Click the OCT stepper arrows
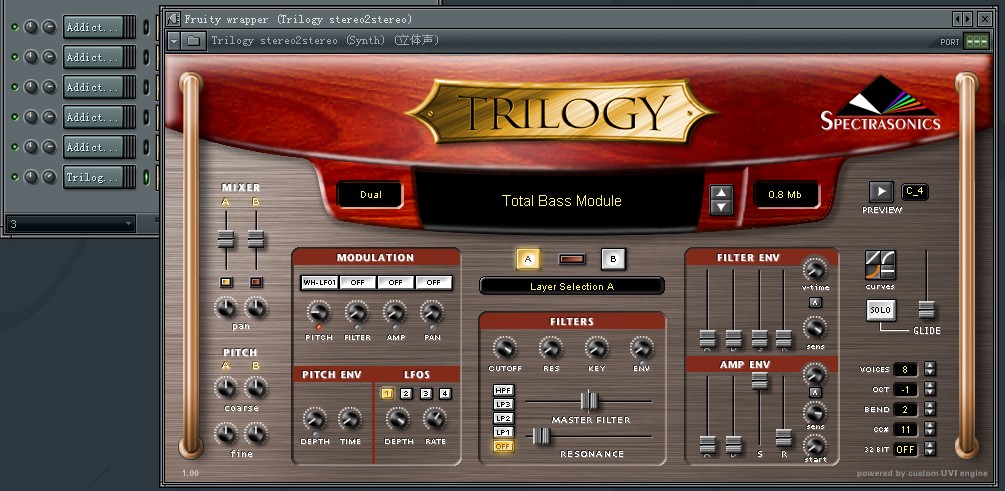The width and height of the screenshot is (1005, 491). tap(929, 389)
